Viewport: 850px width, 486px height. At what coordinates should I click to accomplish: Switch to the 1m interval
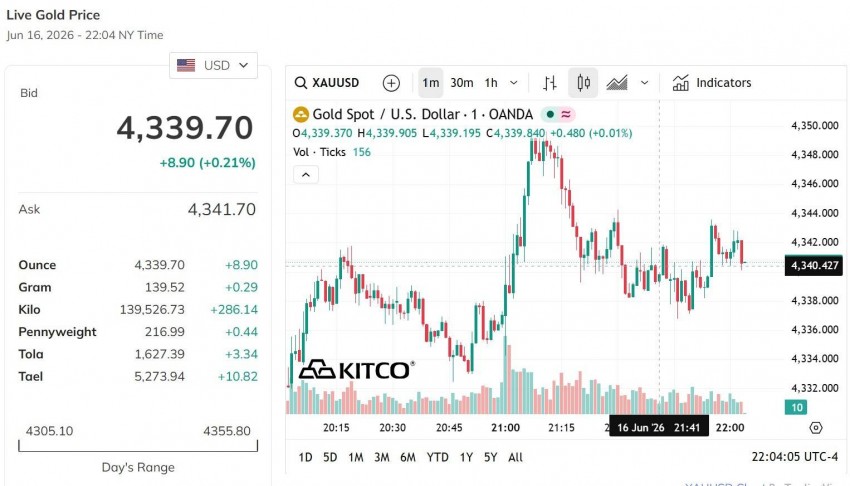431,83
